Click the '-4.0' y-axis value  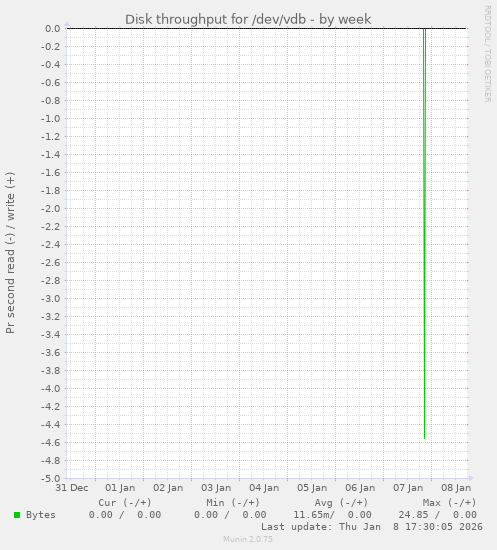tap(51, 389)
